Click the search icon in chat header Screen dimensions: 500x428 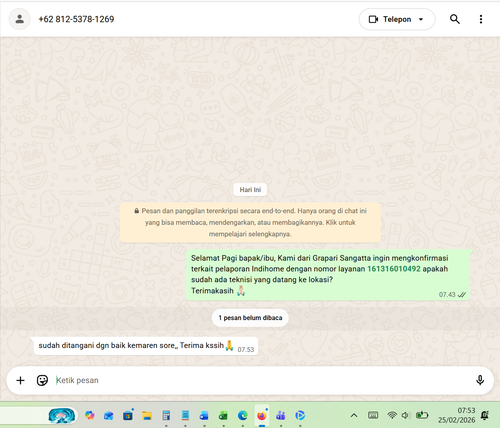pos(455,19)
